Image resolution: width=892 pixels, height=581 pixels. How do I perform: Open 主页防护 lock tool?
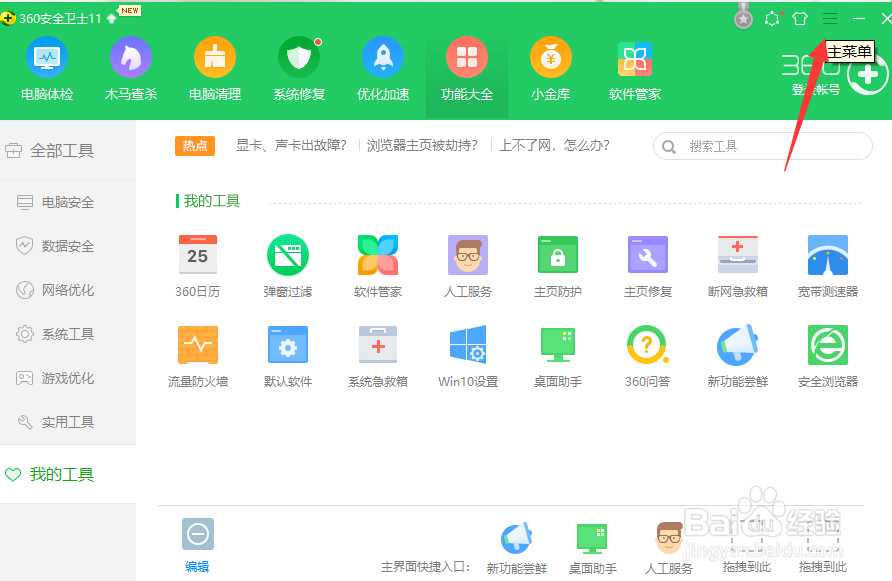[x=558, y=266]
